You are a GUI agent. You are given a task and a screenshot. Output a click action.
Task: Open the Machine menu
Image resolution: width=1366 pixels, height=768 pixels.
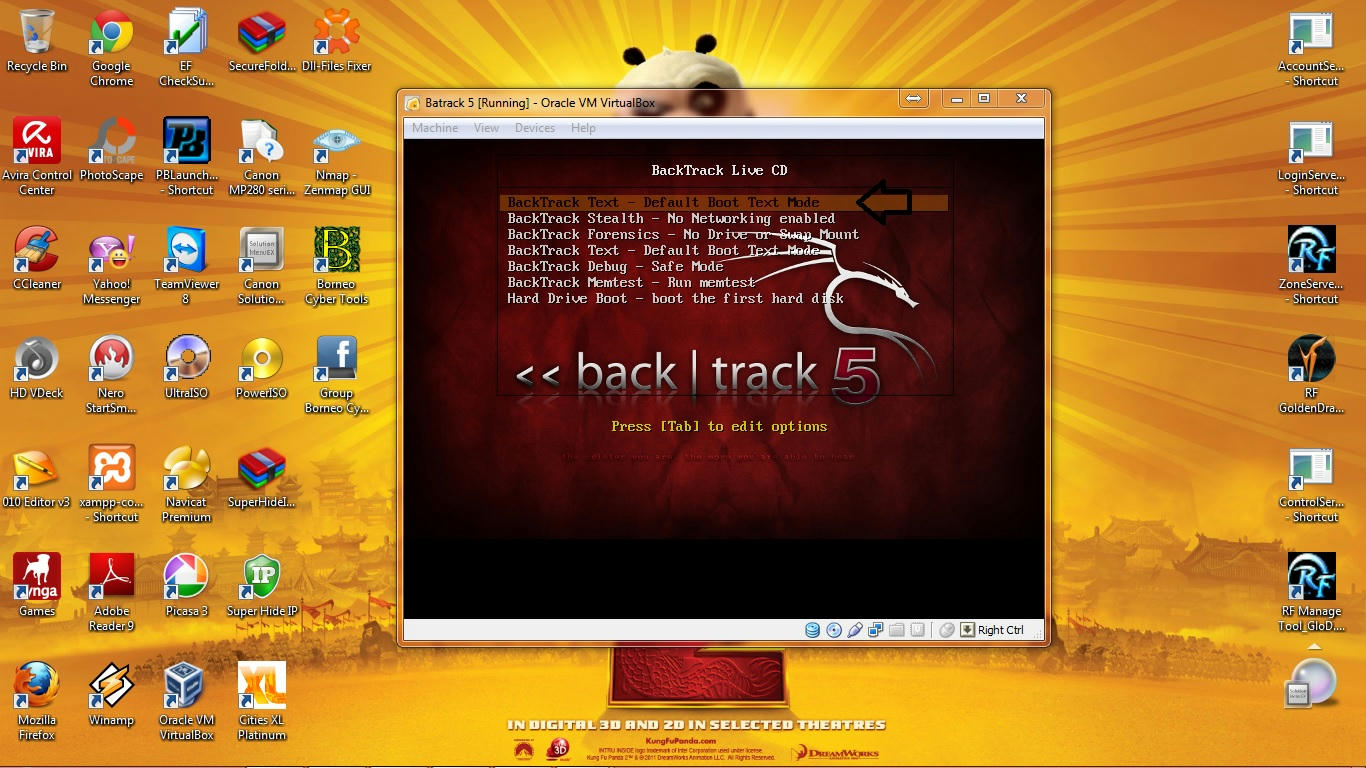[434, 128]
